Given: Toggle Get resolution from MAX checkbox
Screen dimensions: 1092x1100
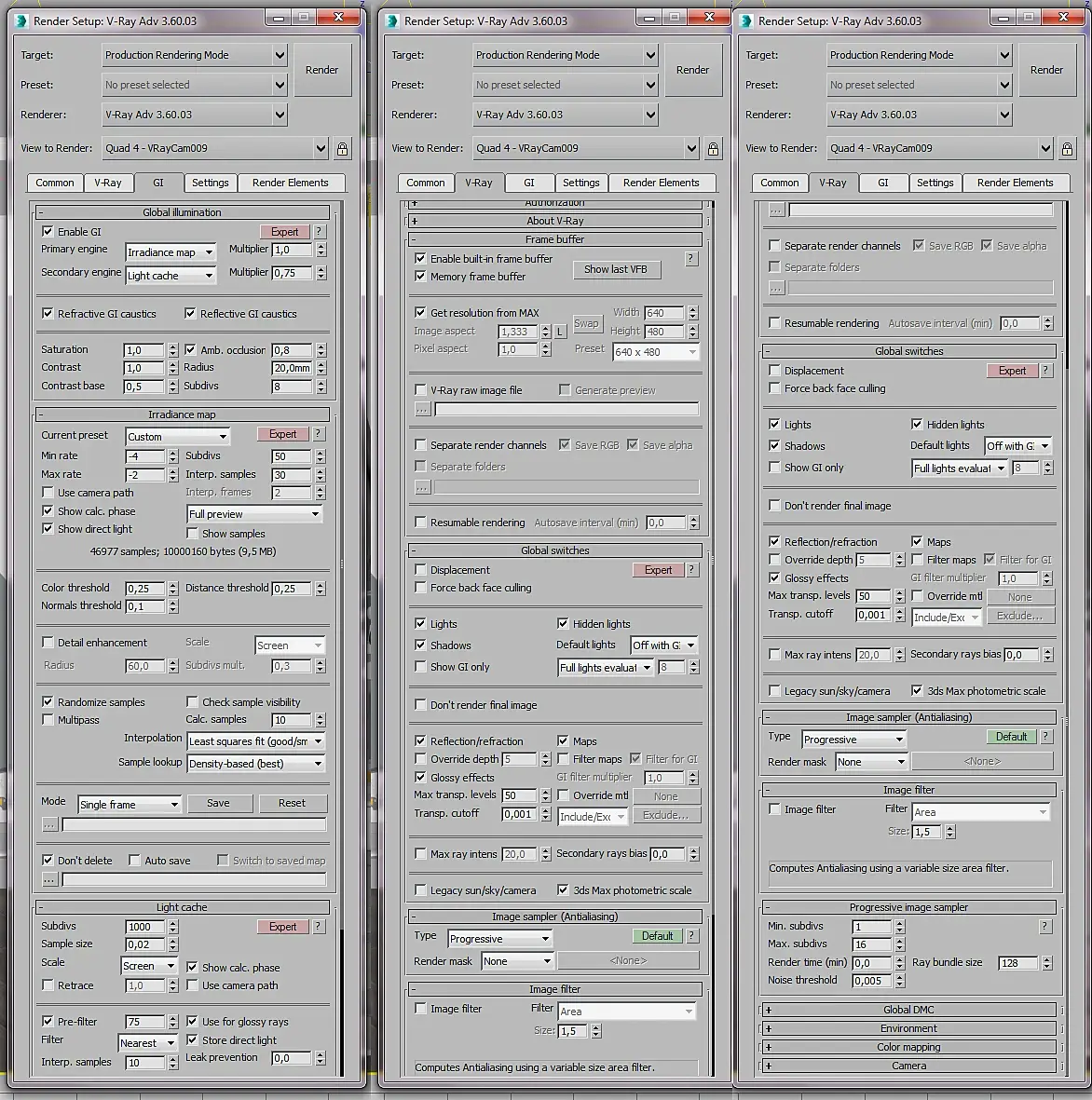Looking at the screenshot, I should [420, 313].
